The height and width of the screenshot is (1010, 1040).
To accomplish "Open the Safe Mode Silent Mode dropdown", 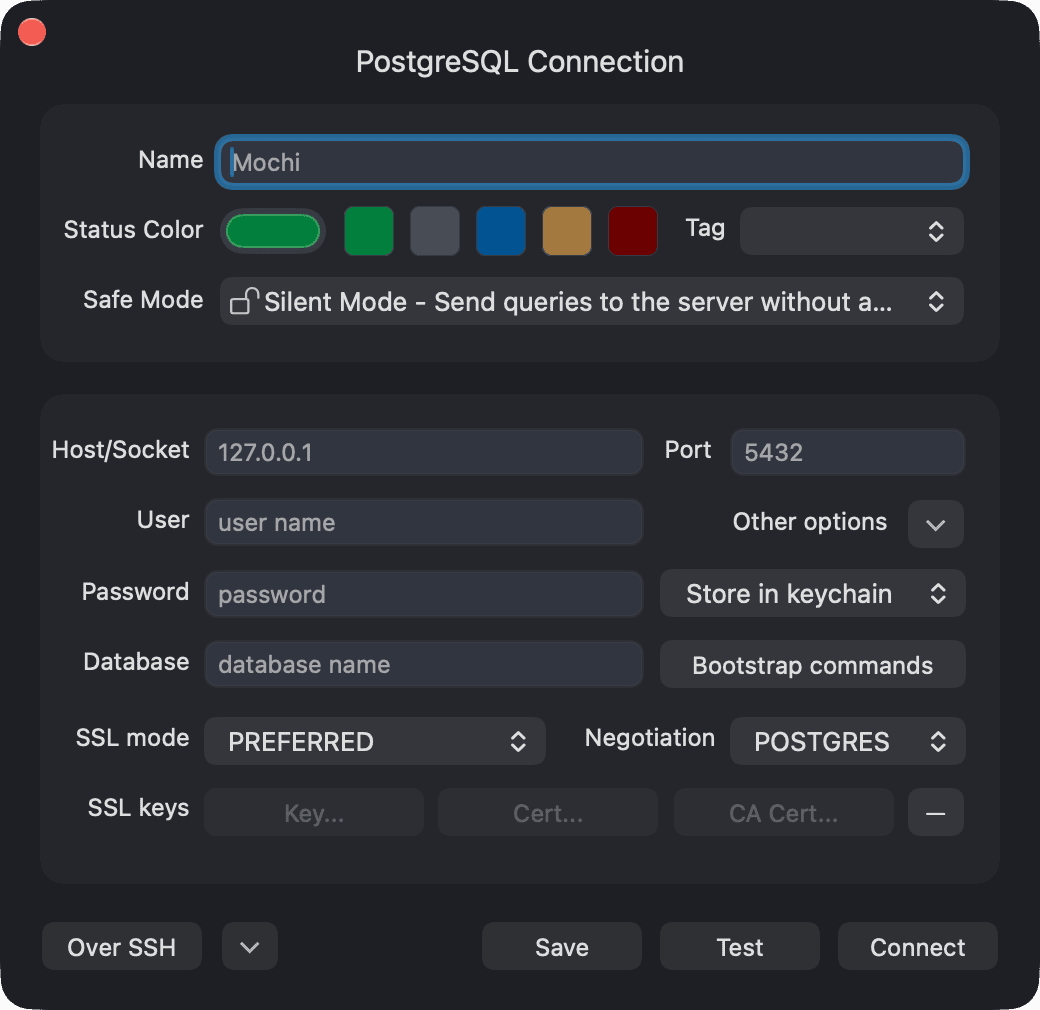I will [x=592, y=301].
